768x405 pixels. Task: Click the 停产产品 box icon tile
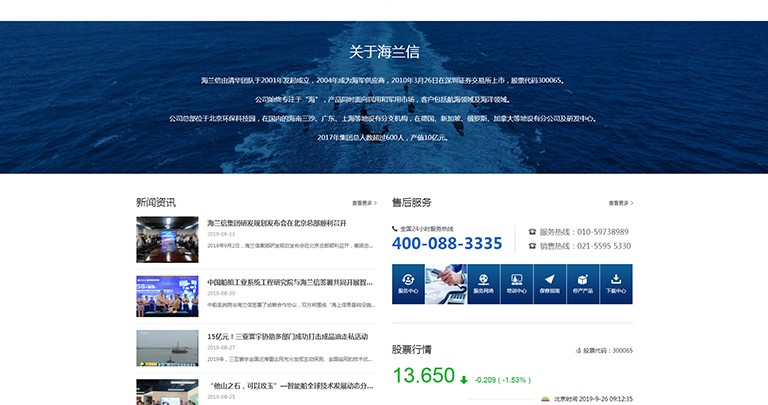582,284
